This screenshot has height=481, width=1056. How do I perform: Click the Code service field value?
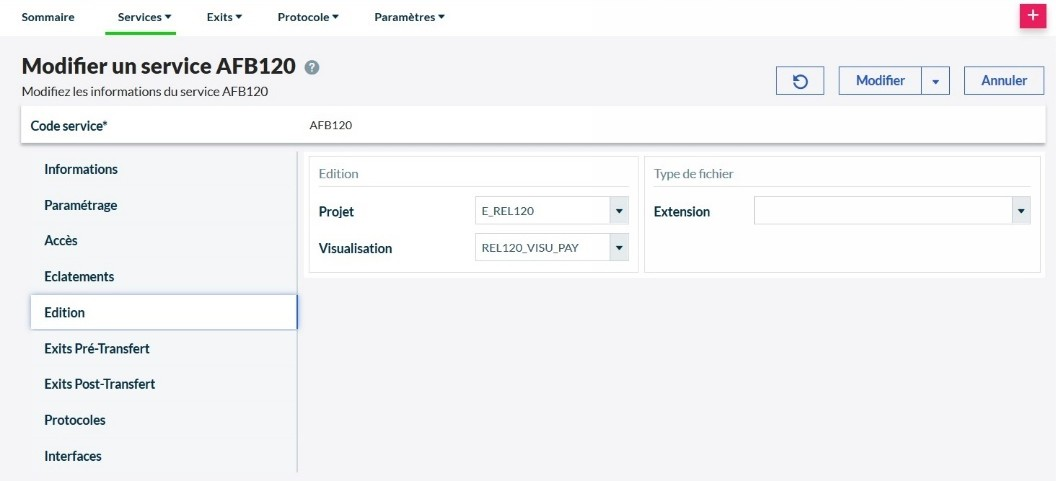(331, 126)
